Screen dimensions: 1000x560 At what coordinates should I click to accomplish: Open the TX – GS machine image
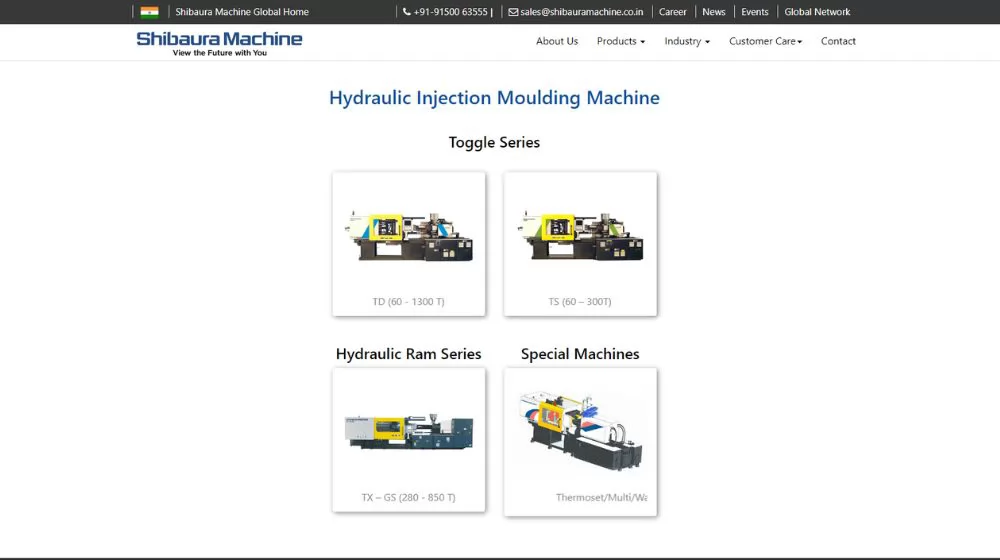(409, 432)
